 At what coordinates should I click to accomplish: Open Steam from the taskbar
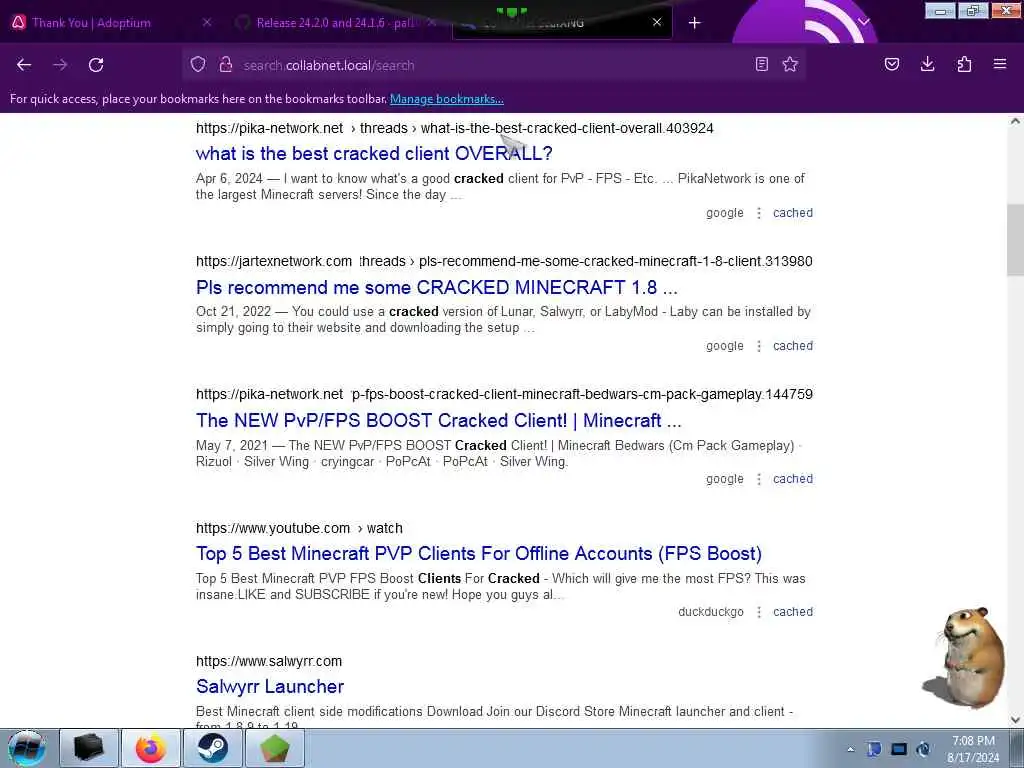(213, 748)
